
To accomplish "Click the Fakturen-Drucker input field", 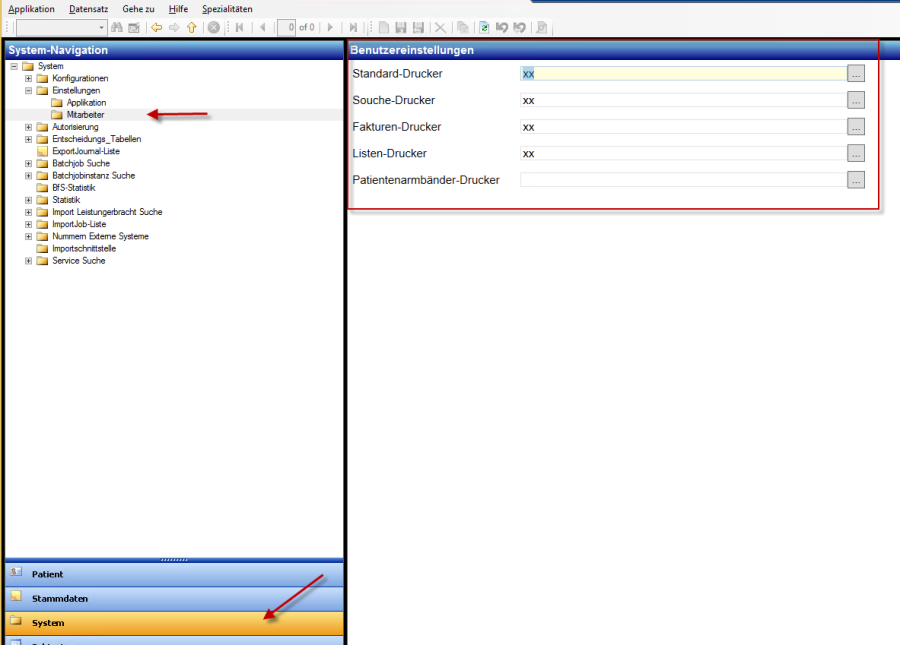I will (683, 127).
